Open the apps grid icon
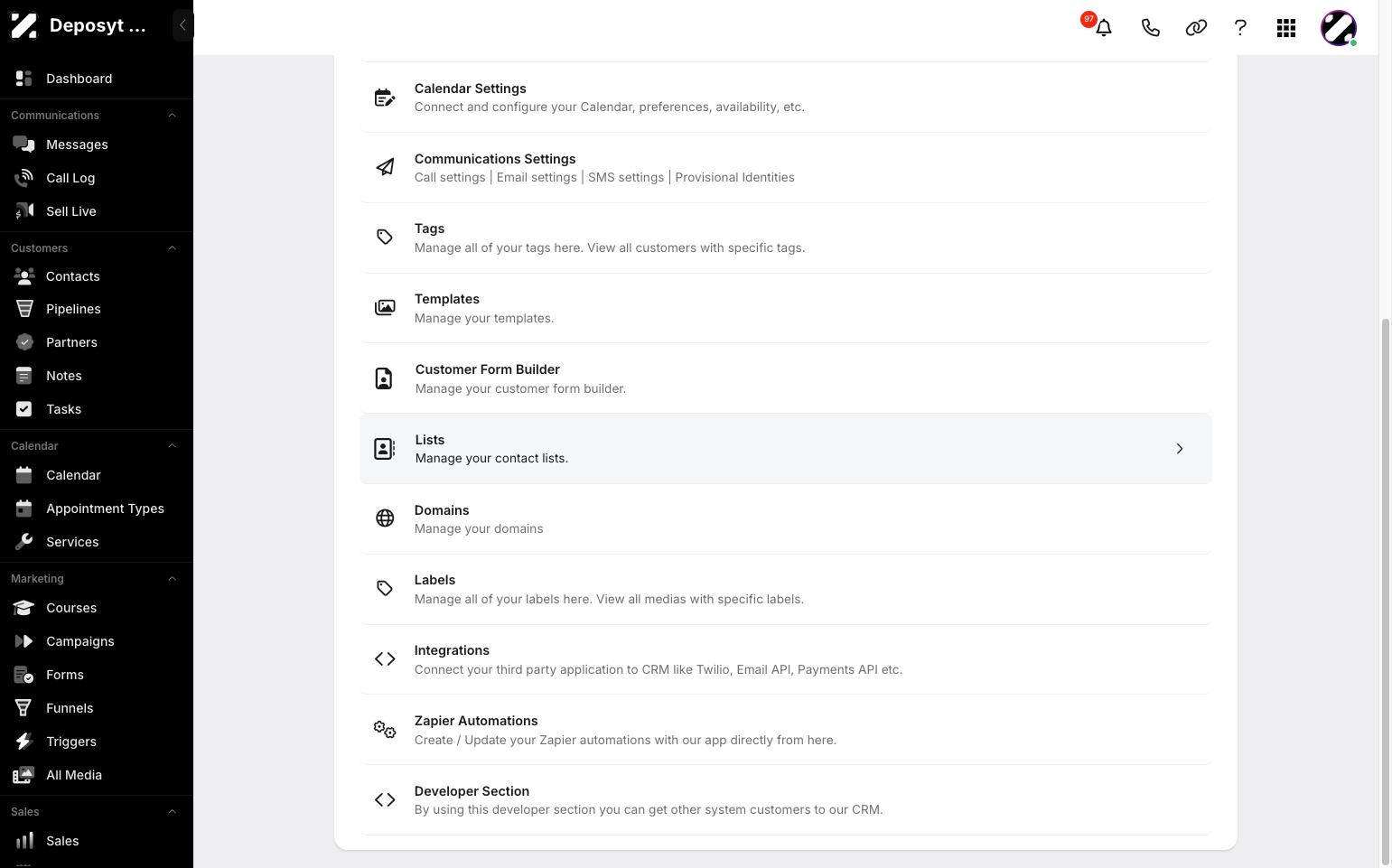The width and height of the screenshot is (1392, 868). tap(1286, 28)
